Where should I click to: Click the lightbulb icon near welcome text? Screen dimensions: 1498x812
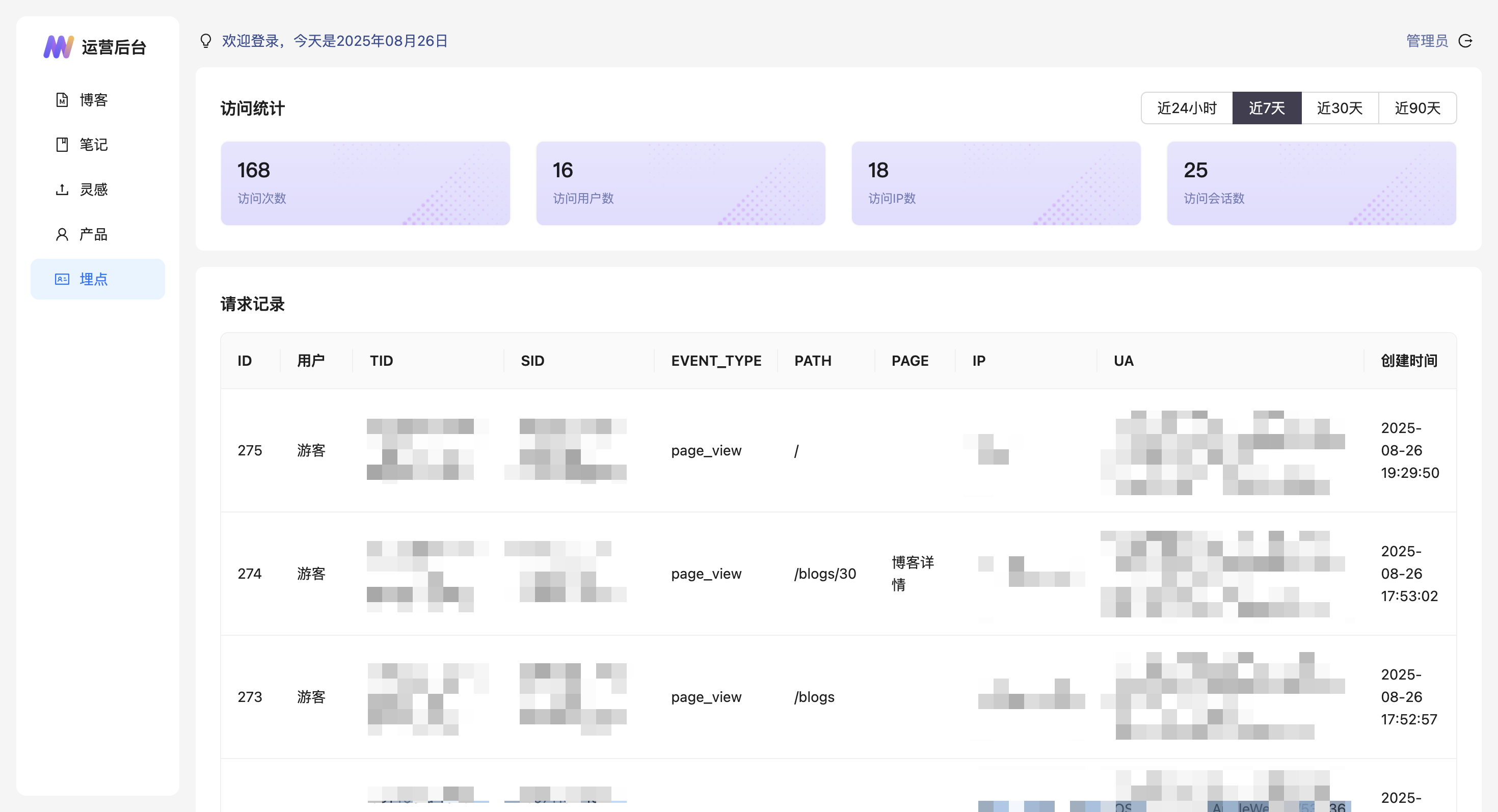206,41
